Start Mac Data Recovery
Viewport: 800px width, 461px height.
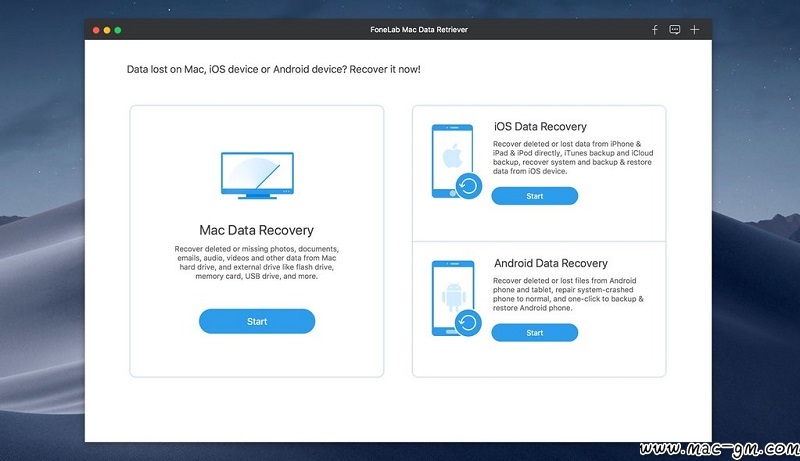tap(257, 321)
